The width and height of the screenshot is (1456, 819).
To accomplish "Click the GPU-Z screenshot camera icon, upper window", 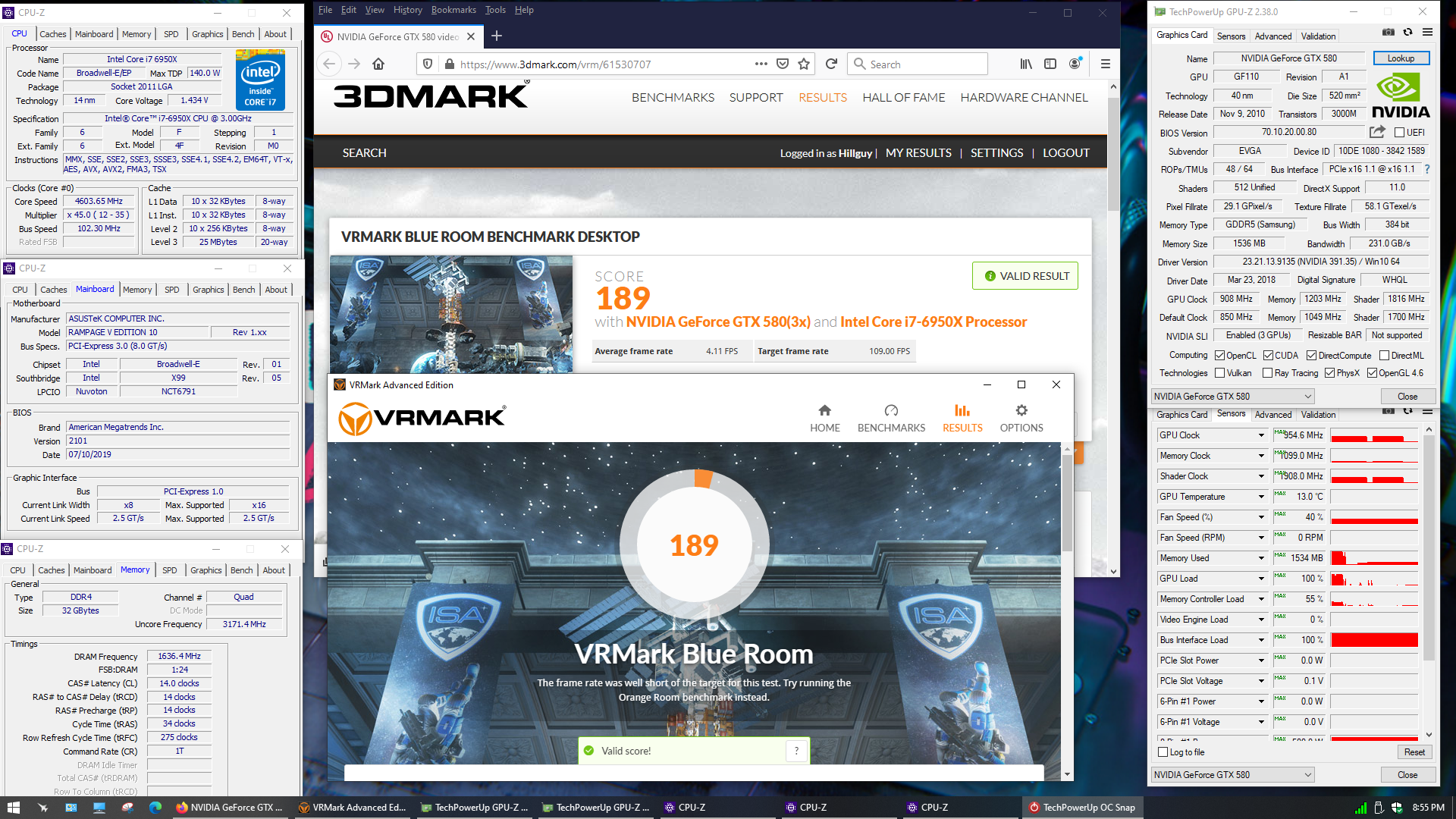I will click(1388, 33).
